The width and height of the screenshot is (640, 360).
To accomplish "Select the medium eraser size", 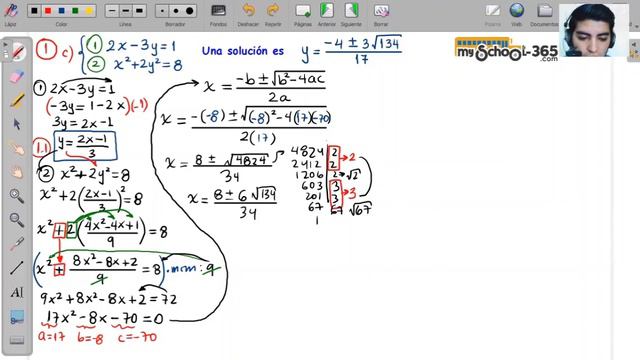I will point(176,11).
